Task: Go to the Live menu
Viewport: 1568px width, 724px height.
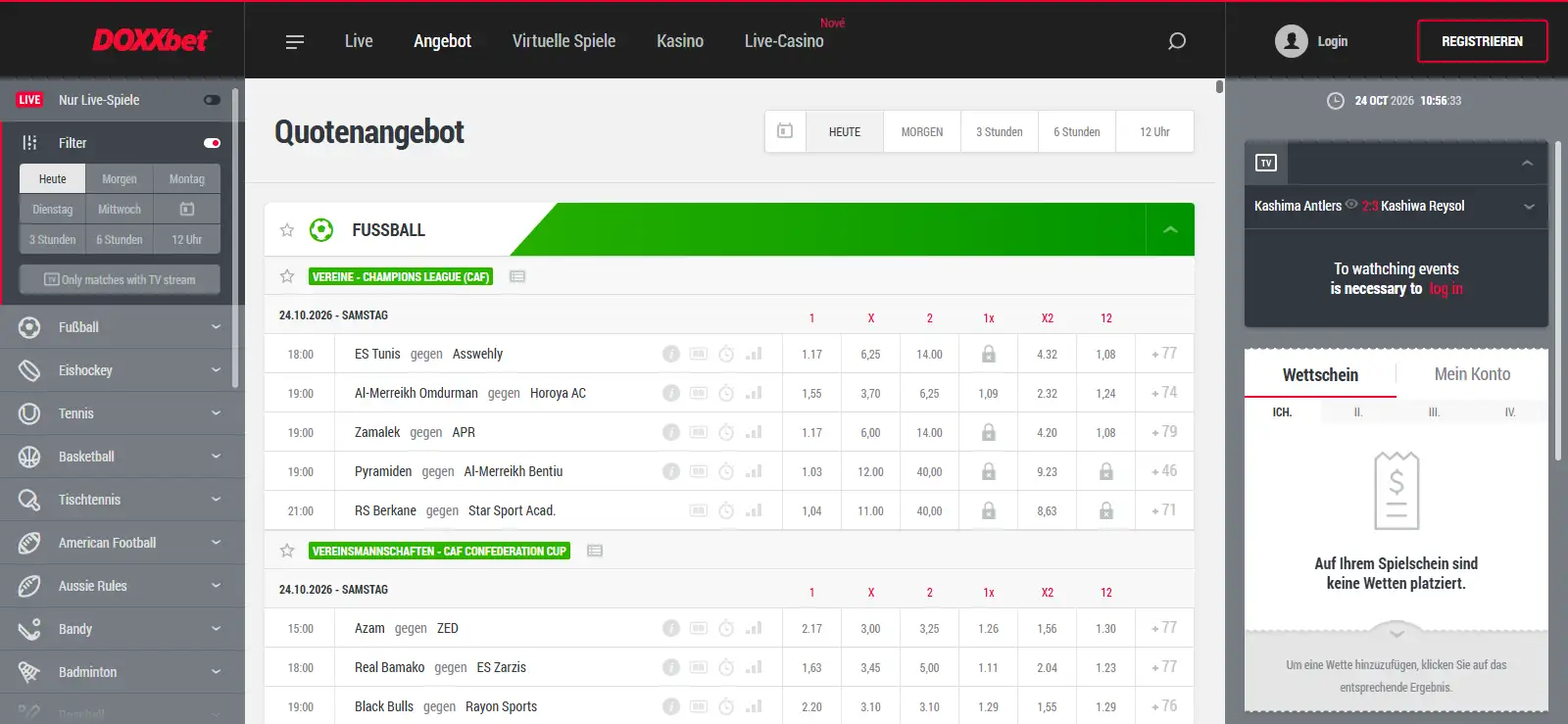Action: [x=359, y=41]
